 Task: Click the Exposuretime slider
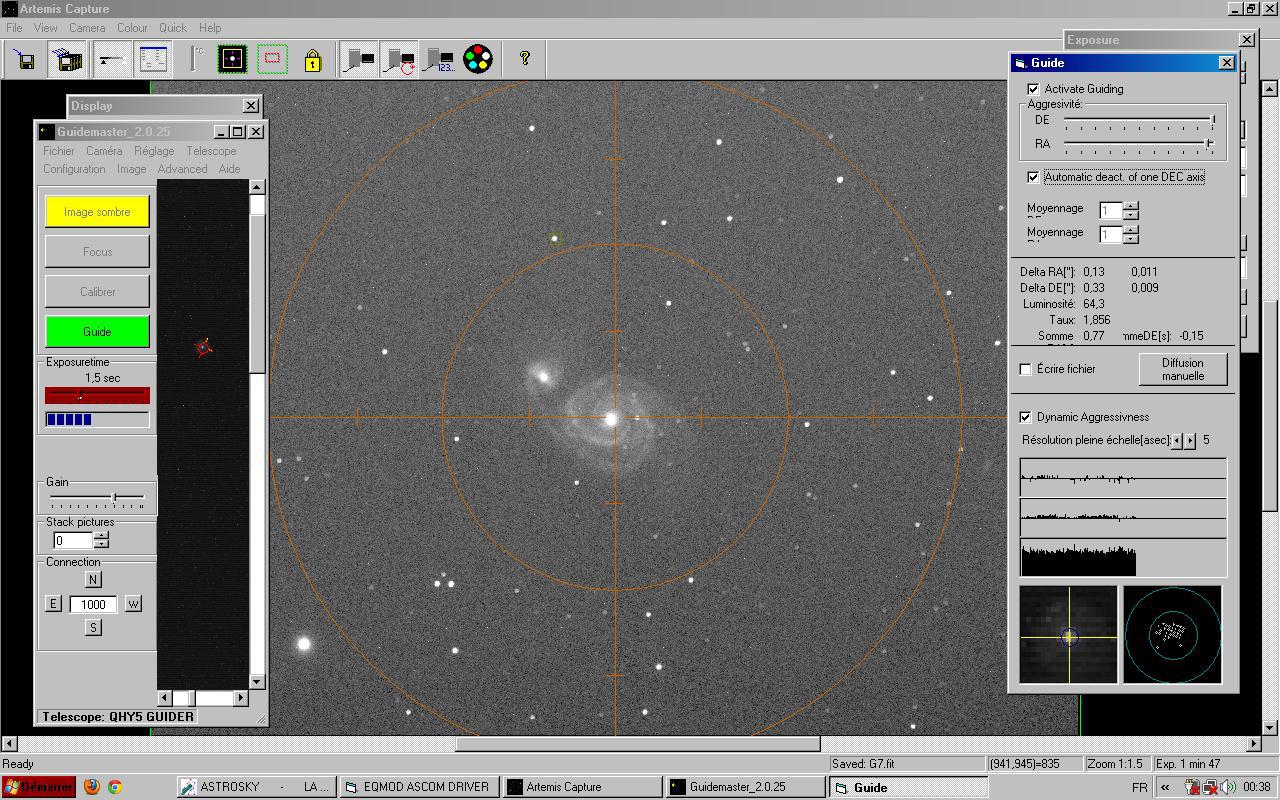click(x=97, y=395)
